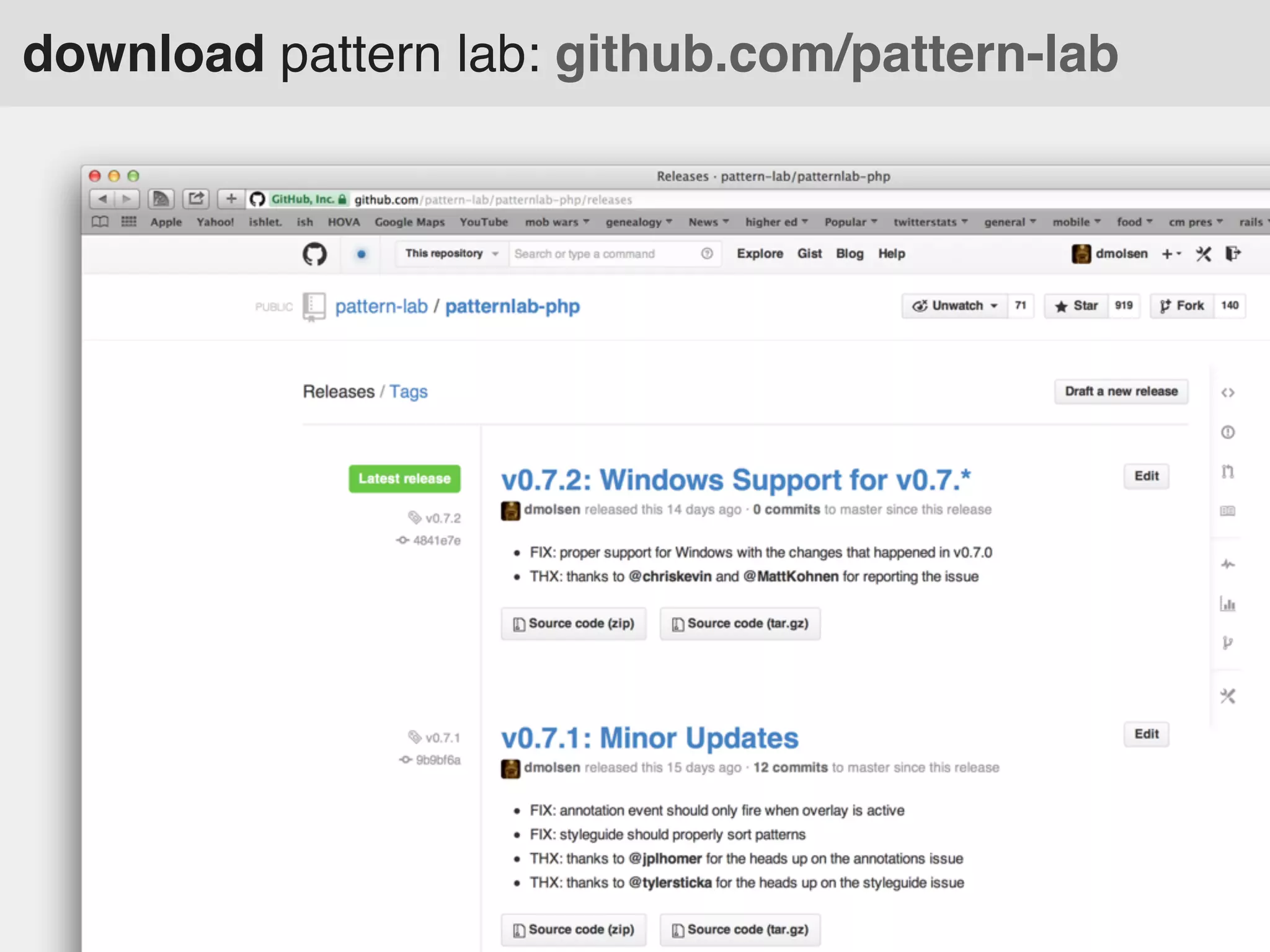
Task: Click the sign out icon in header
Action: click(x=1233, y=253)
